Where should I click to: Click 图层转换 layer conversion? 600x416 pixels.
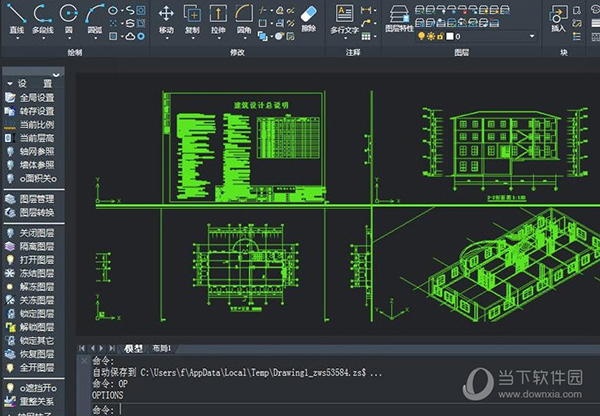pyautogui.click(x=30, y=212)
